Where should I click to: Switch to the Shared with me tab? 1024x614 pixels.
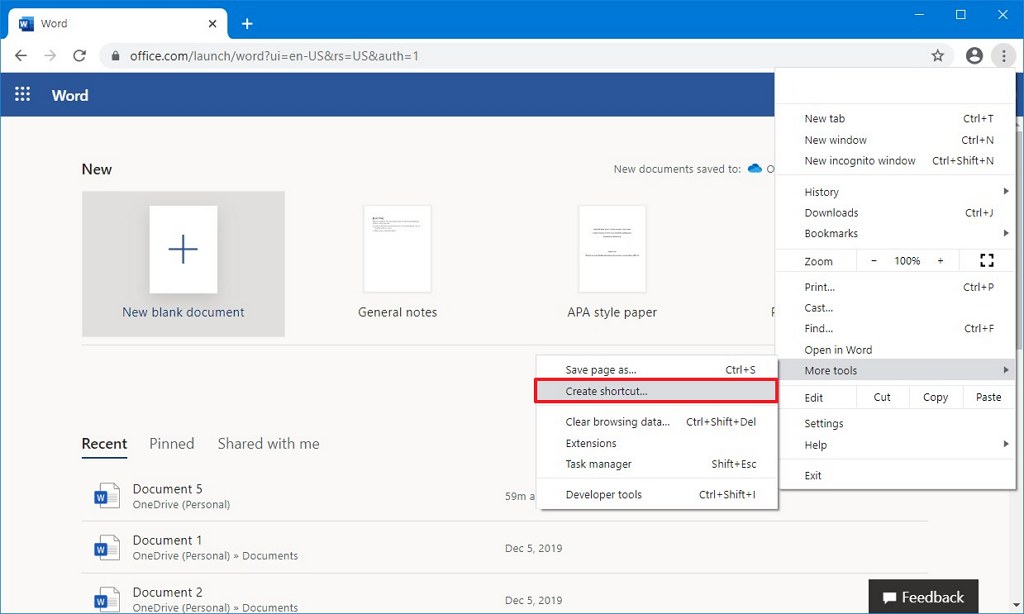[268, 444]
